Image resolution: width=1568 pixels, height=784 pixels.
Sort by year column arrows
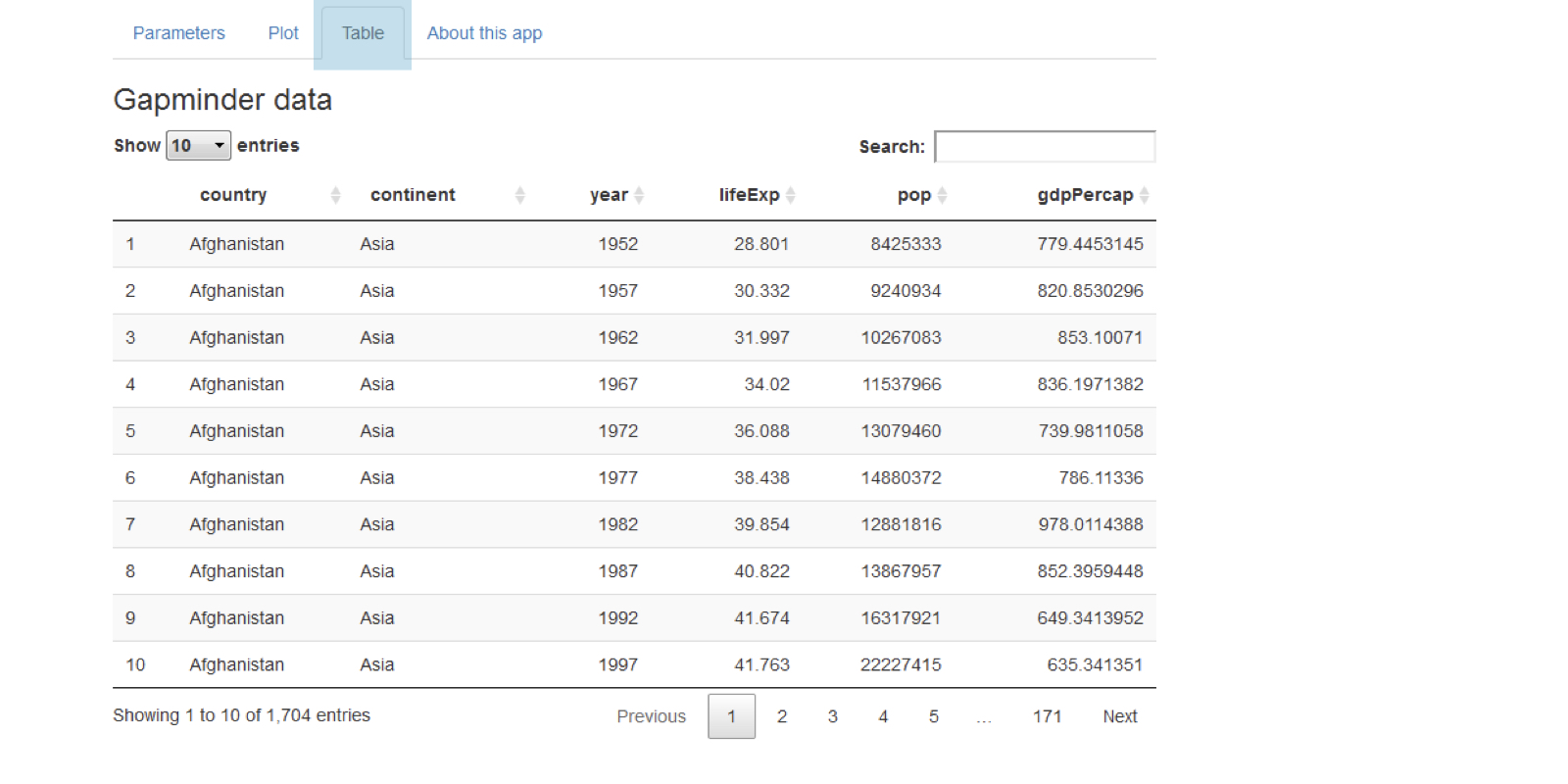(x=639, y=195)
